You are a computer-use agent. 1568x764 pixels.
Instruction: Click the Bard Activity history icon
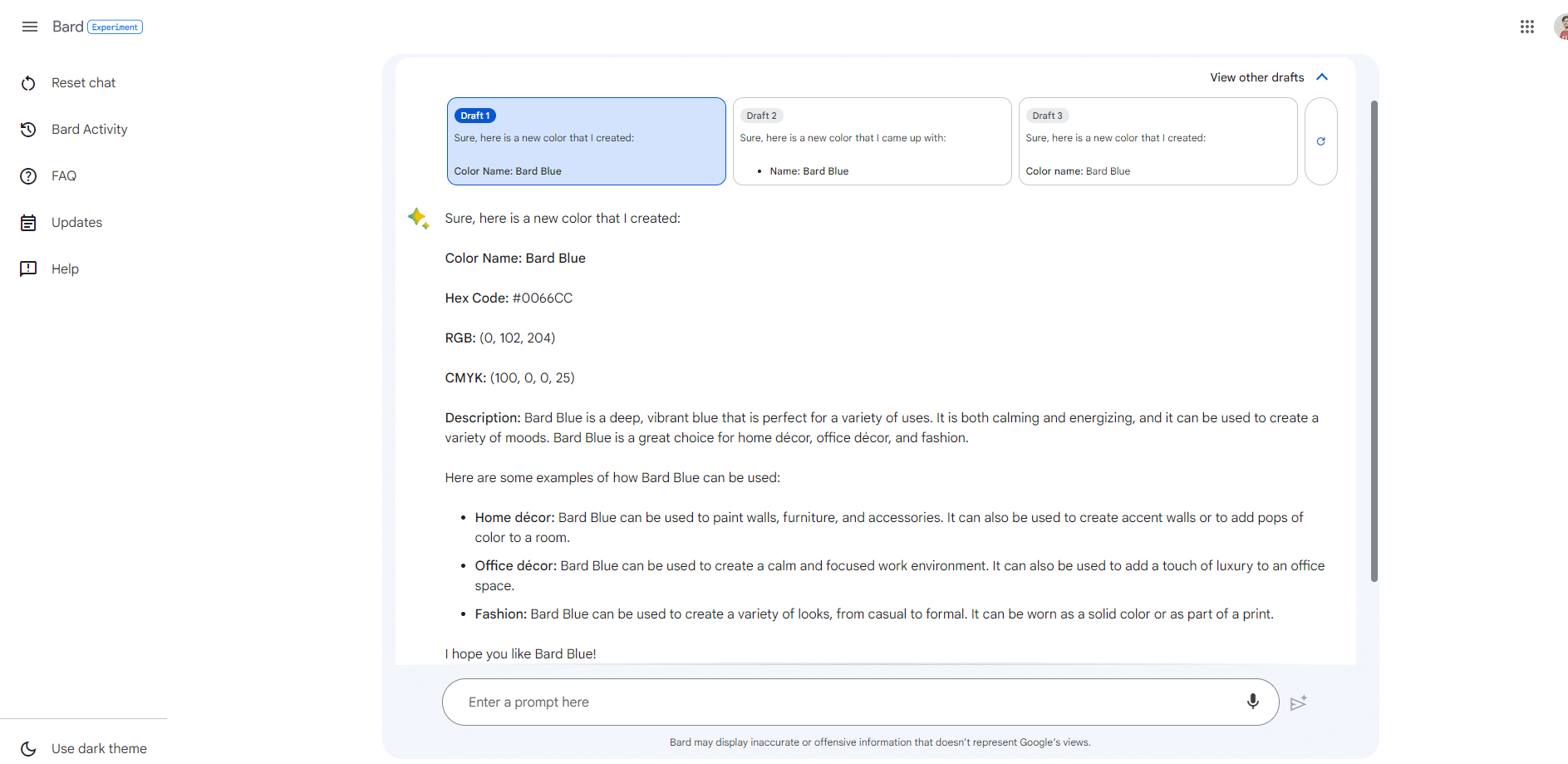tap(28, 130)
